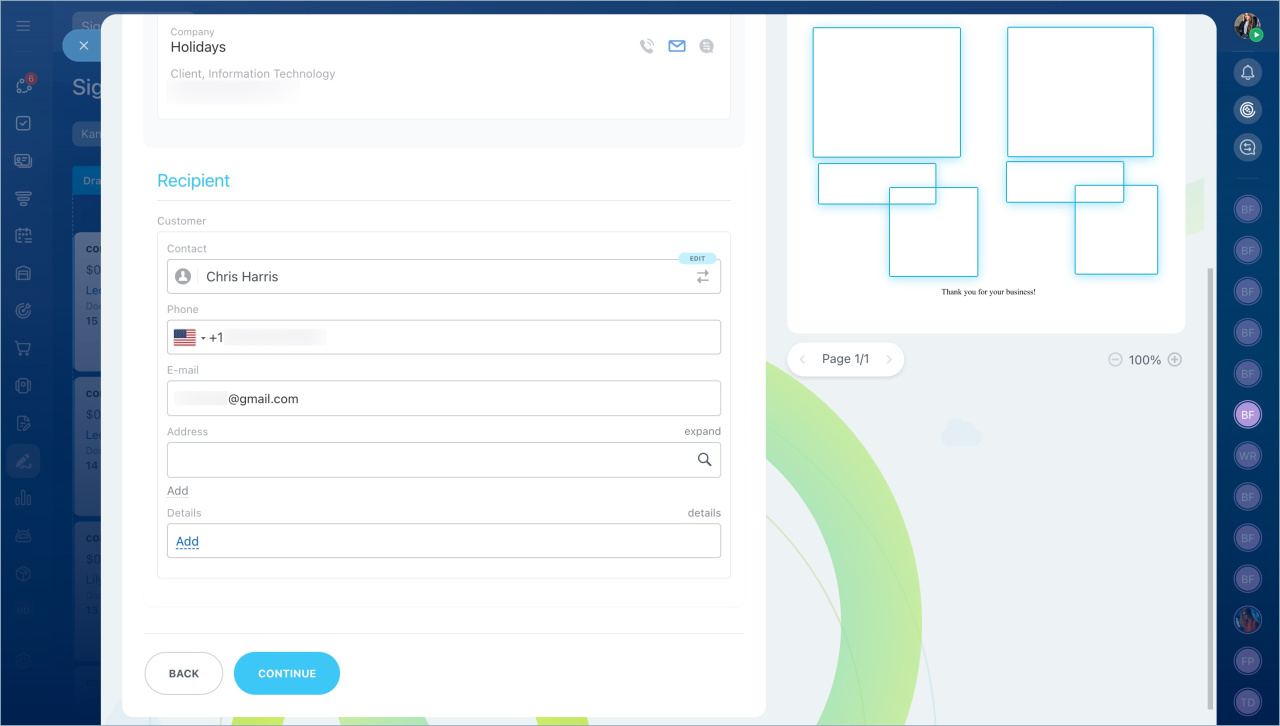
Task: Click the Add link in Details field
Action: (187, 542)
